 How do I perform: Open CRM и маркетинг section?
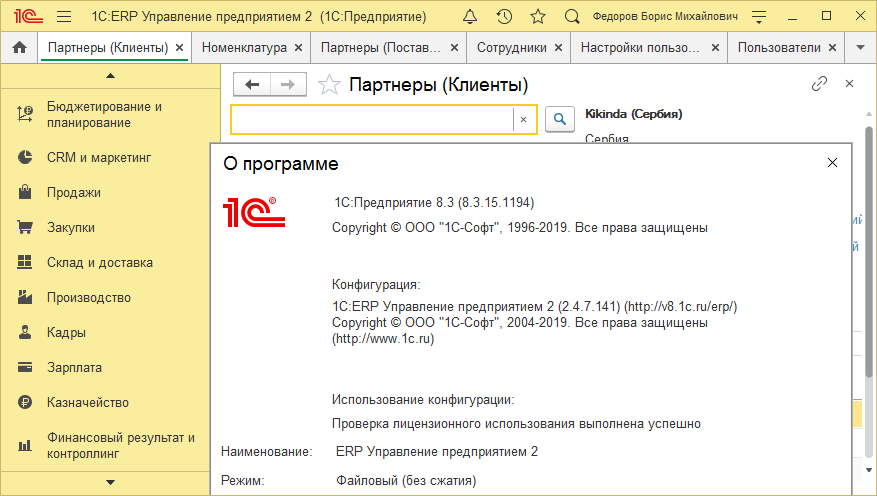99,158
